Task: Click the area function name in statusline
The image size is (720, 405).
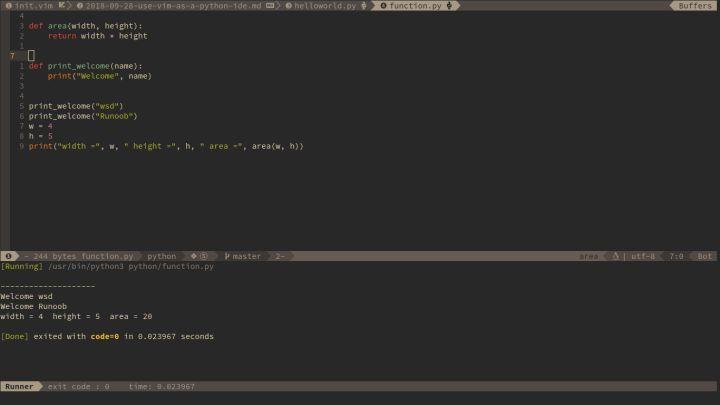Action: [x=588, y=256]
